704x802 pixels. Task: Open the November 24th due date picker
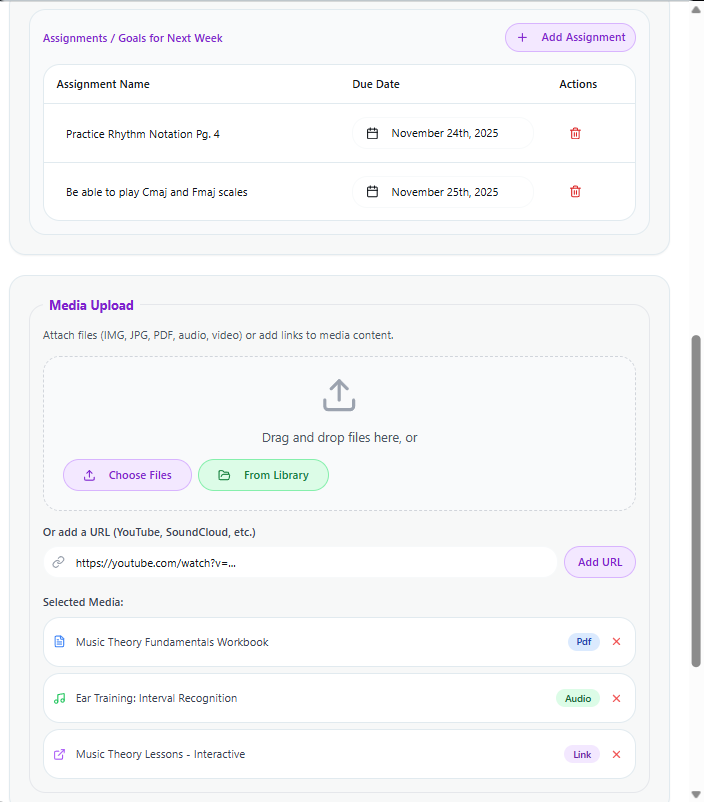click(443, 133)
